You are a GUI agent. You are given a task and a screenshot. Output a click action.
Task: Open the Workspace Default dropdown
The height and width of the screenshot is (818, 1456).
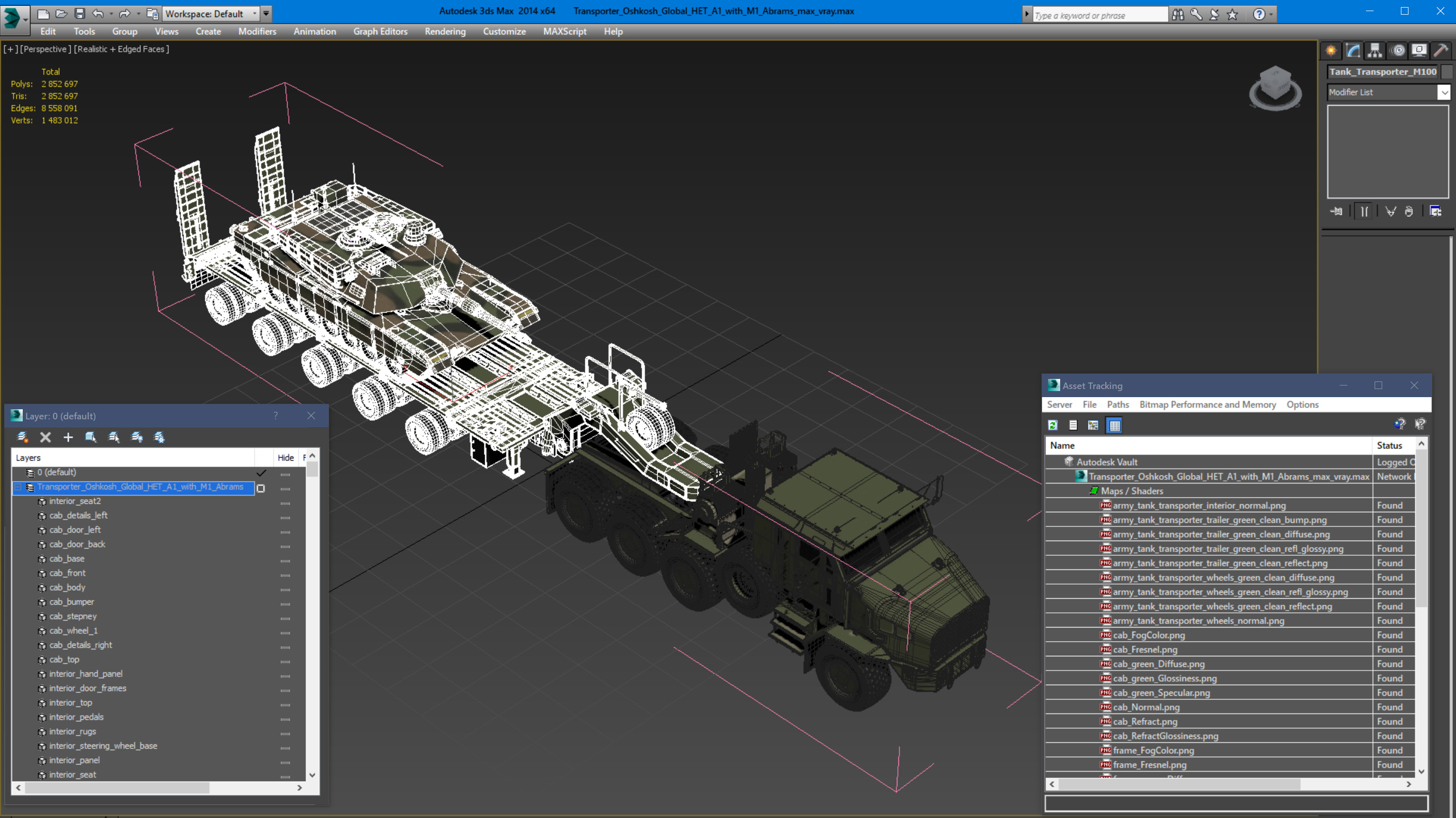click(x=254, y=14)
